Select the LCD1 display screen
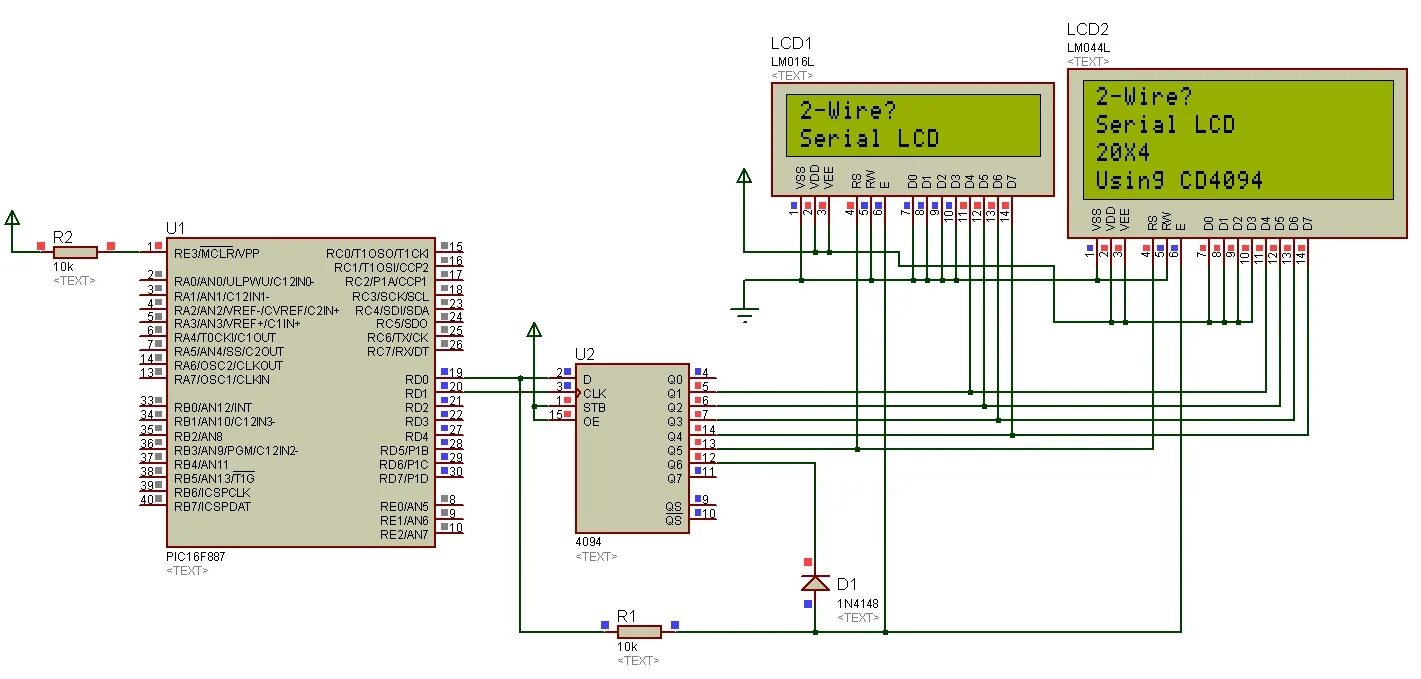1421x679 pixels. [912, 125]
